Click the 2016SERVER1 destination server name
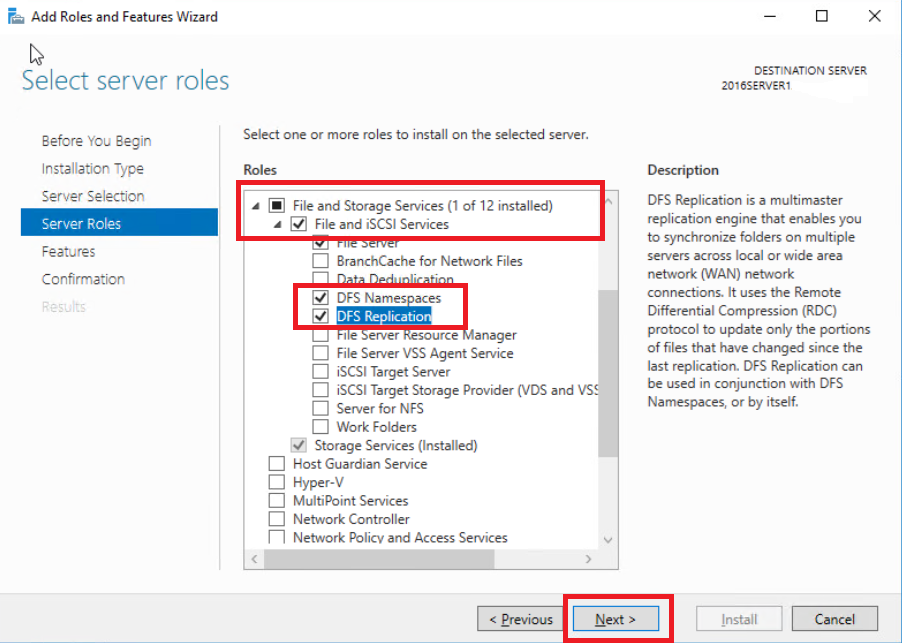Image resolution: width=902 pixels, height=643 pixels. (756, 86)
